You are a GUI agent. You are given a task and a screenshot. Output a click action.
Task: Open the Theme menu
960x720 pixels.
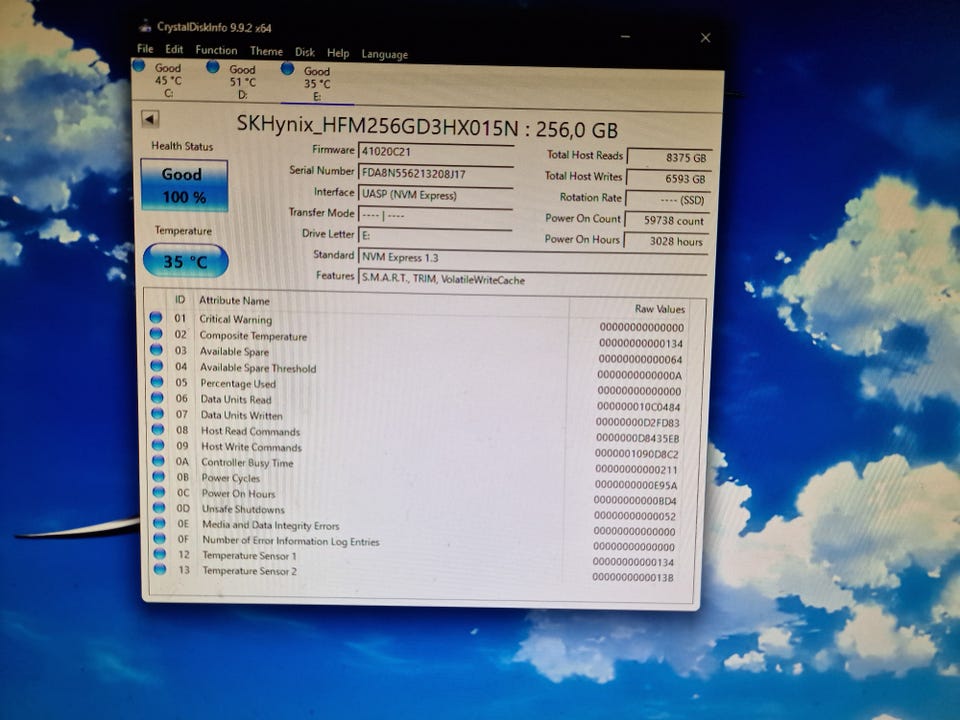coord(266,51)
